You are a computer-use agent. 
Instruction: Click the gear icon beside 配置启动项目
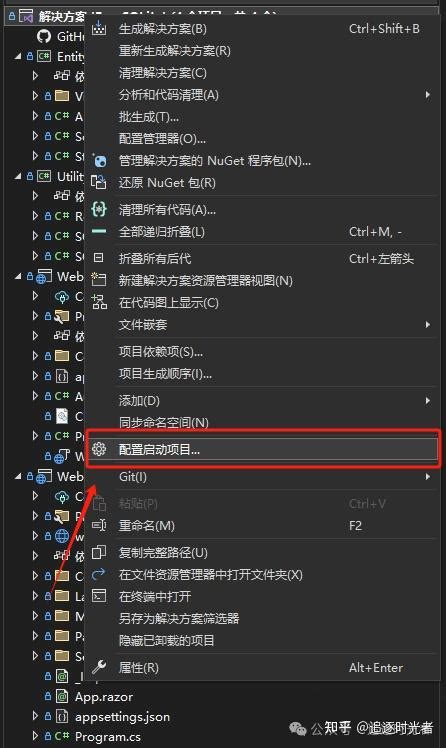pyautogui.click(x=99, y=449)
